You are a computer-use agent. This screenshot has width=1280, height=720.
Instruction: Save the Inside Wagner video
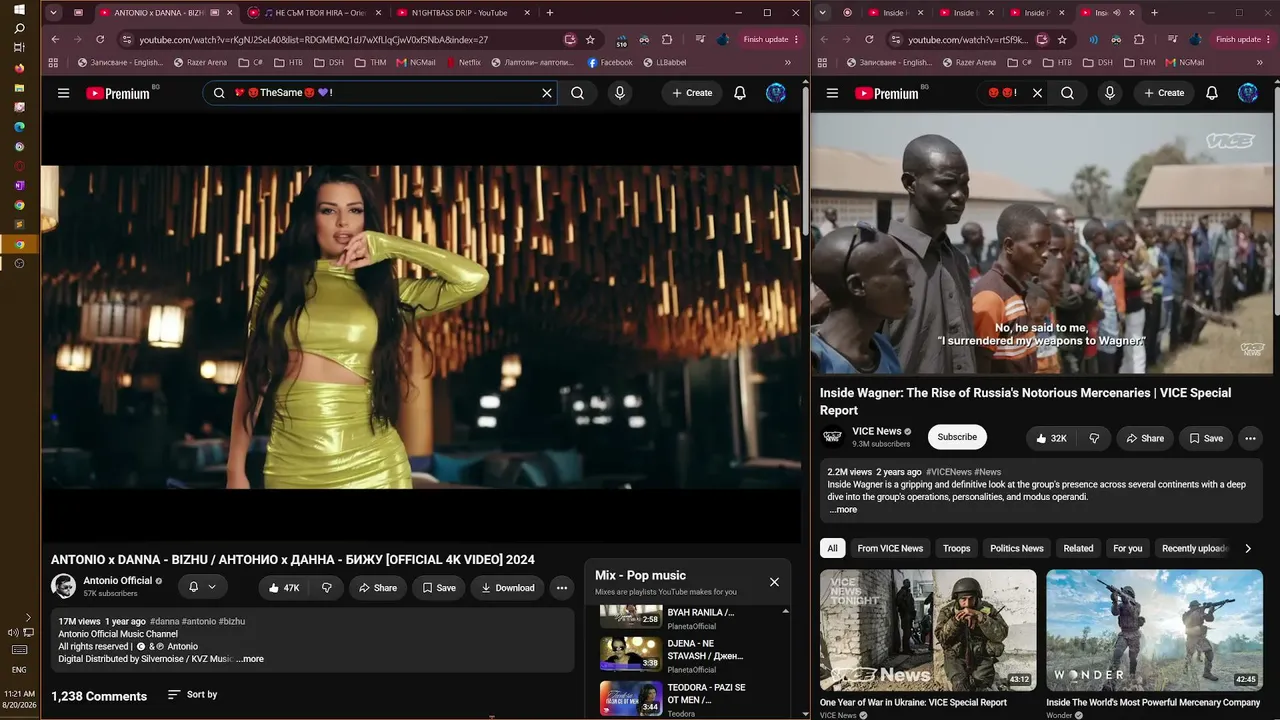click(x=1205, y=438)
